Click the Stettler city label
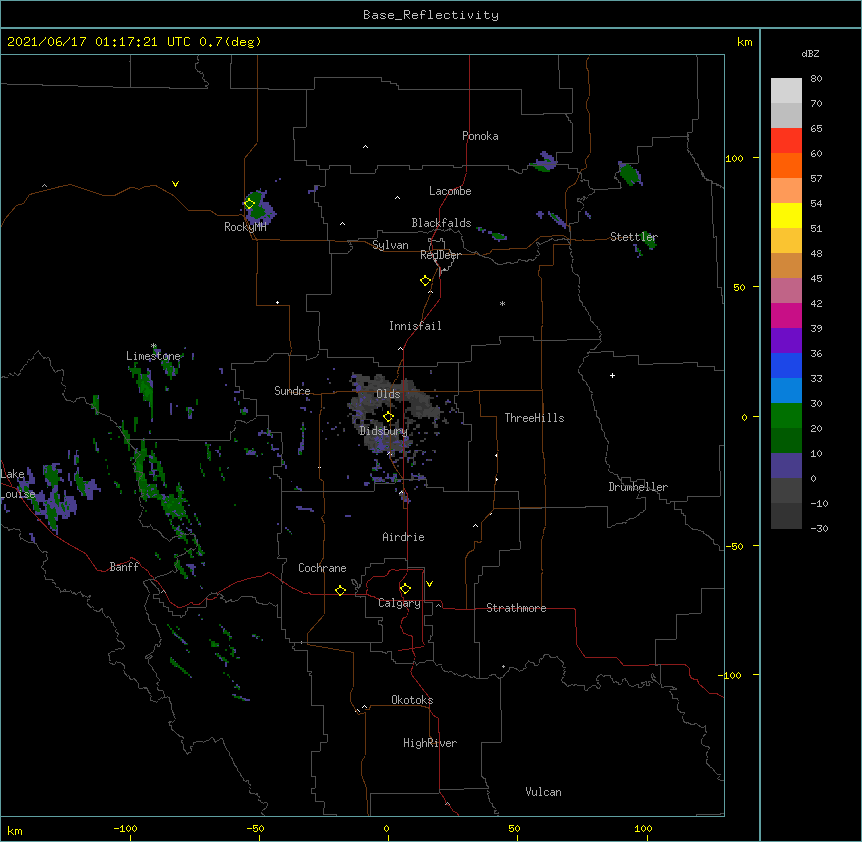Viewport: 862px width, 842px height. [x=634, y=237]
